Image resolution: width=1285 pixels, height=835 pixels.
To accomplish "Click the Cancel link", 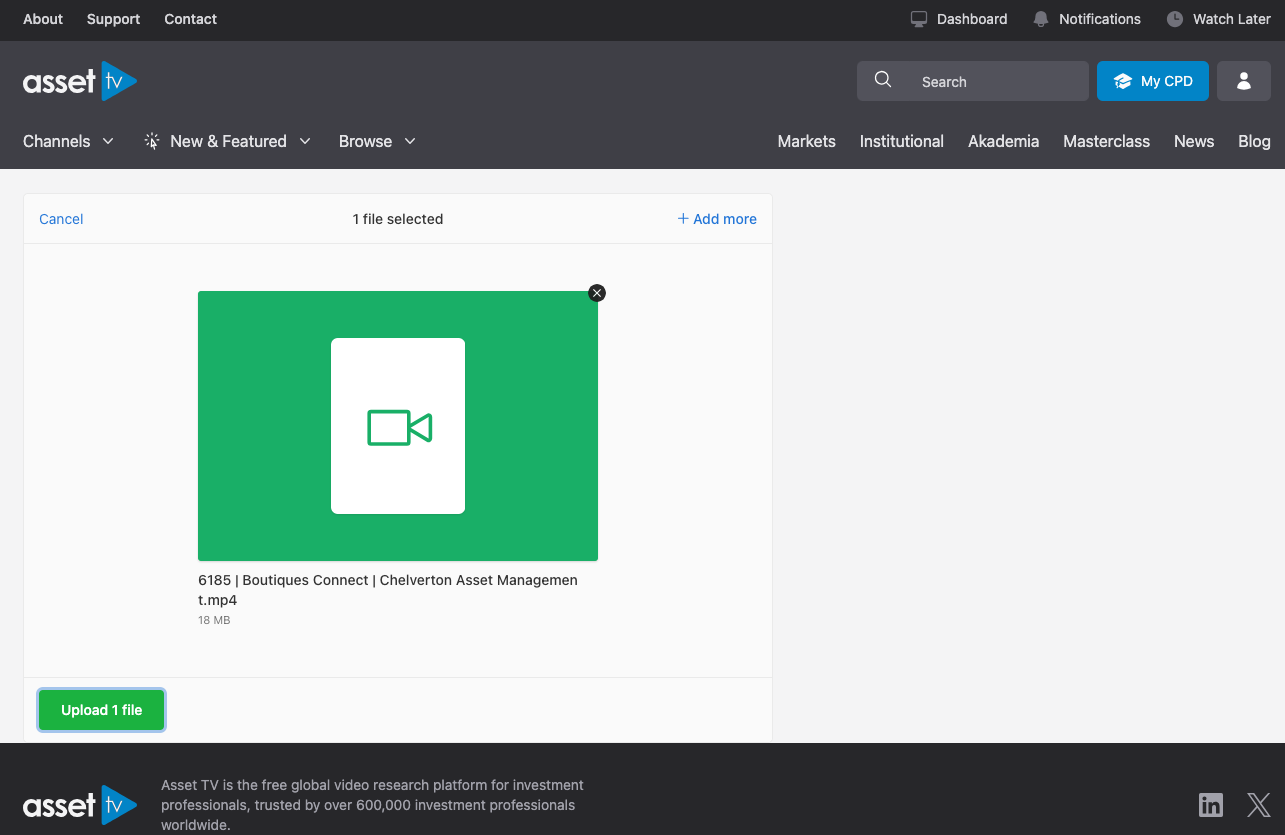I will [61, 219].
